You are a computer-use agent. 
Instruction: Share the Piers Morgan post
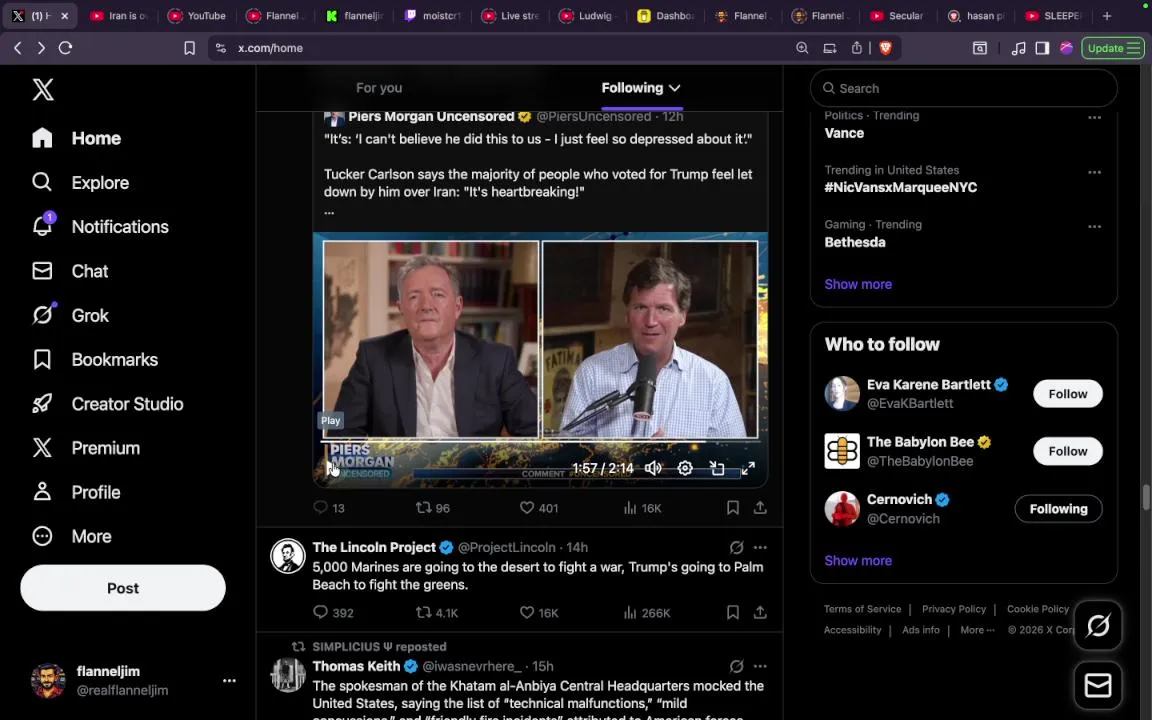(760, 508)
